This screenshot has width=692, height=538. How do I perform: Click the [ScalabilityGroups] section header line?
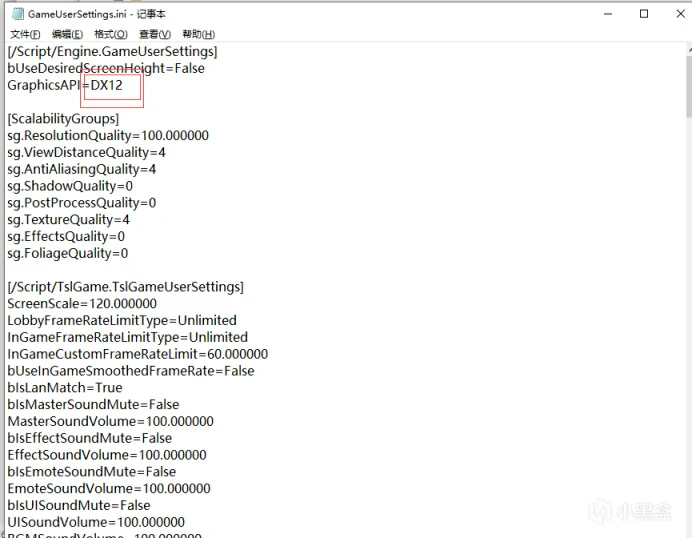point(63,119)
